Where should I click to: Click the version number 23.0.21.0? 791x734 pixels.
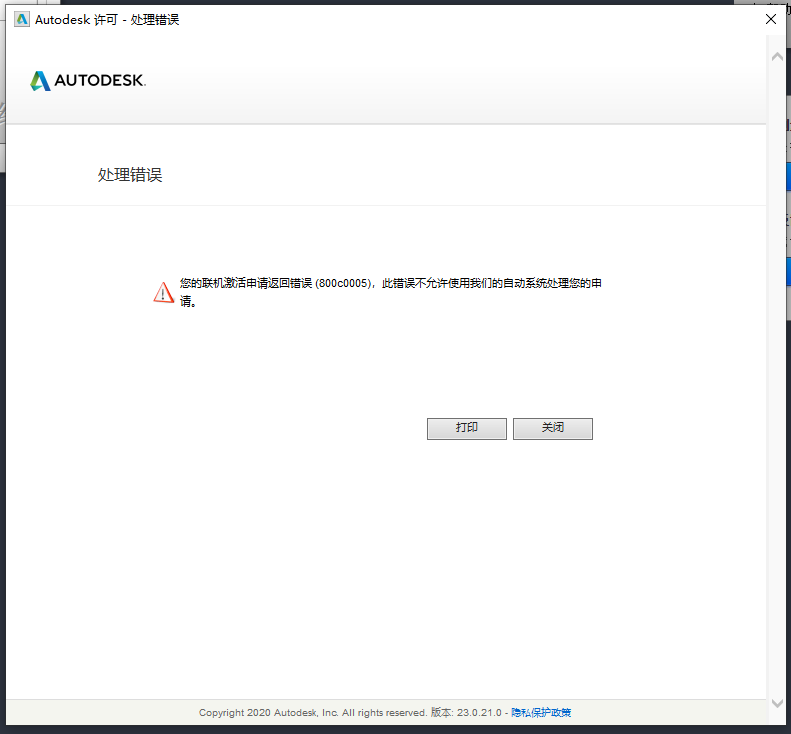(x=479, y=713)
